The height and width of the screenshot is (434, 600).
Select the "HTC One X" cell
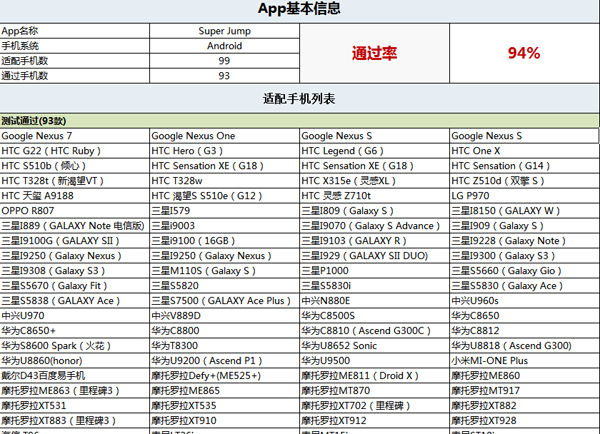point(524,151)
